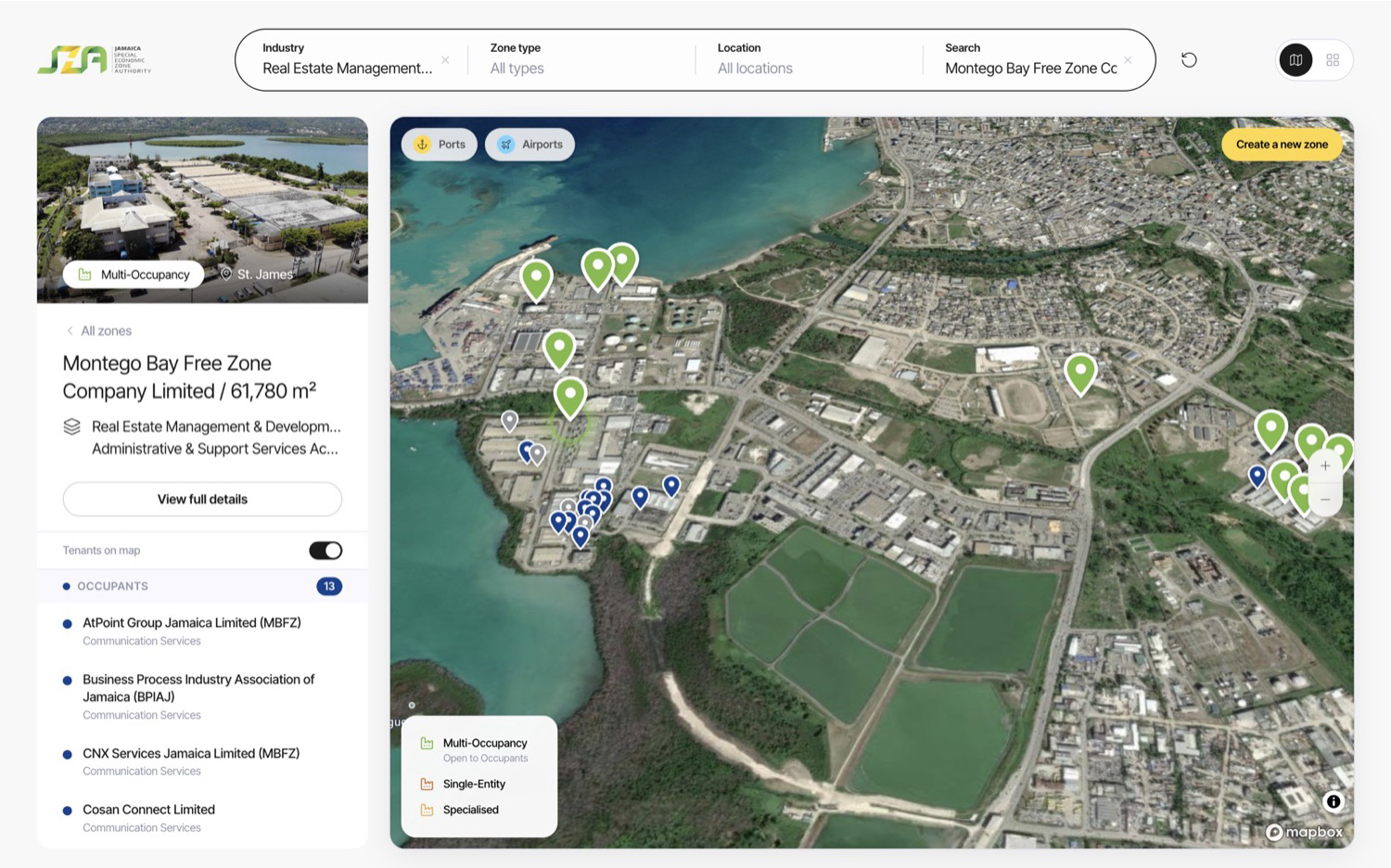This screenshot has height=868, width=1391.
Task: Reset all filters with the refresh icon
Action: coord(1189,60)
